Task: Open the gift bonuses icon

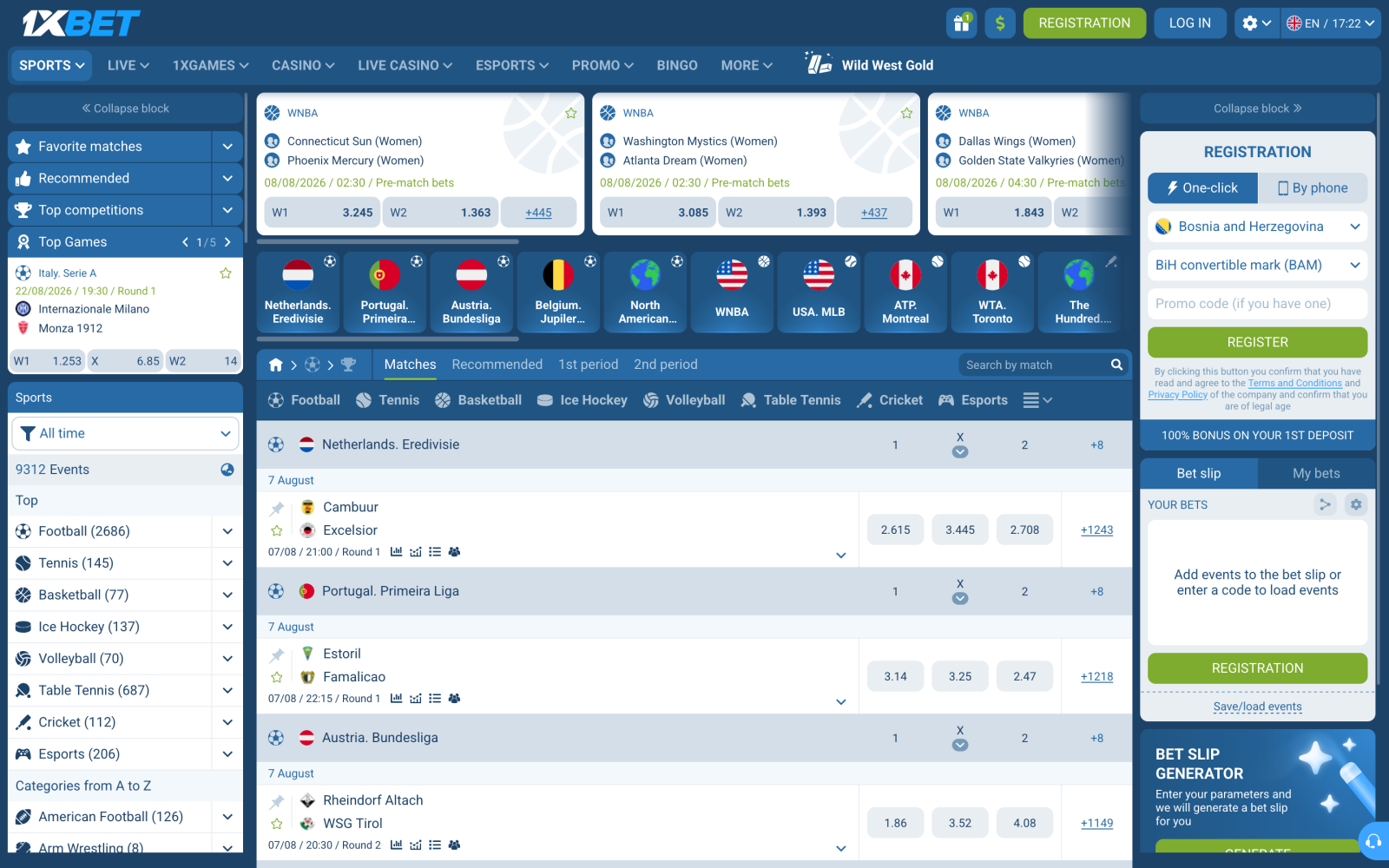Action: [x=961, y=23]
